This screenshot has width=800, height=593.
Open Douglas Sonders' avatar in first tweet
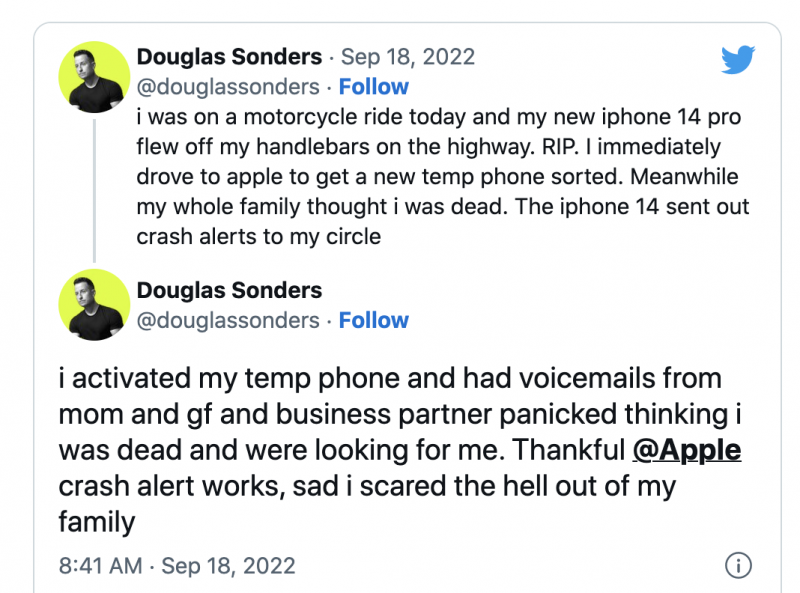click(x=94, y=77)
